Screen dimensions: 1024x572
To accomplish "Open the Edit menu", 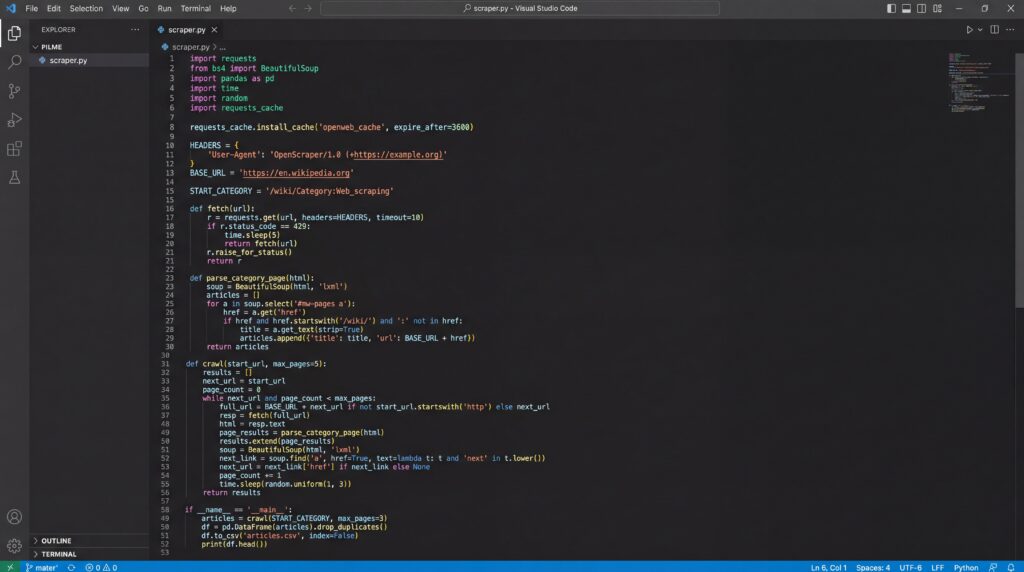I will pos(54,8).
